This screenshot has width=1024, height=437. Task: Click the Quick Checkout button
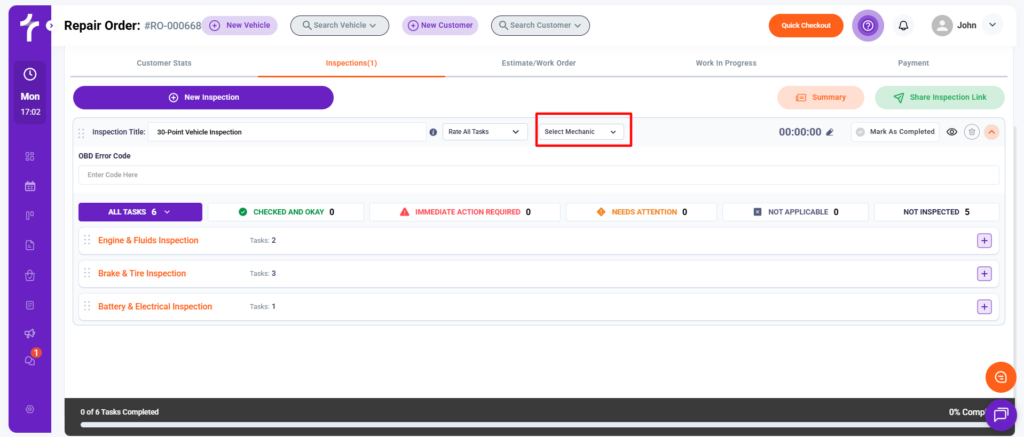click(x=806, y=25)
